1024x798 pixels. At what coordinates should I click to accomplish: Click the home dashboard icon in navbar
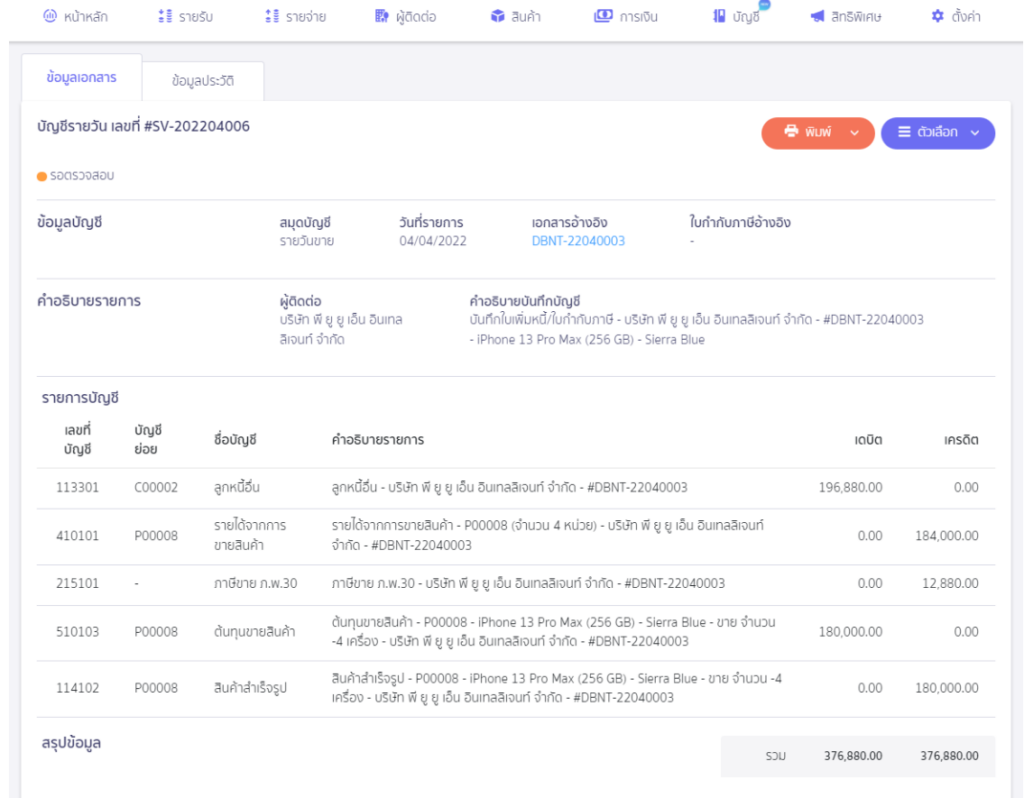point(50,16)
